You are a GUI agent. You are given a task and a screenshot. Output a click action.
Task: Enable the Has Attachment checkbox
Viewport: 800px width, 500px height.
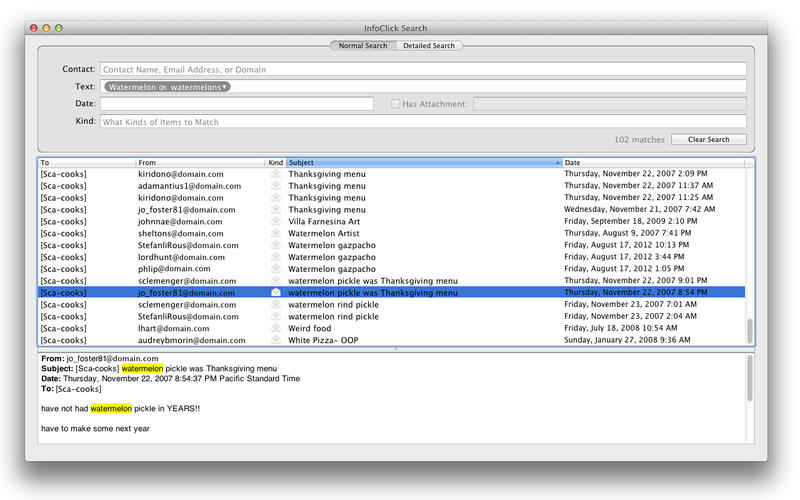pyautogui.click(x=396, y=104)
